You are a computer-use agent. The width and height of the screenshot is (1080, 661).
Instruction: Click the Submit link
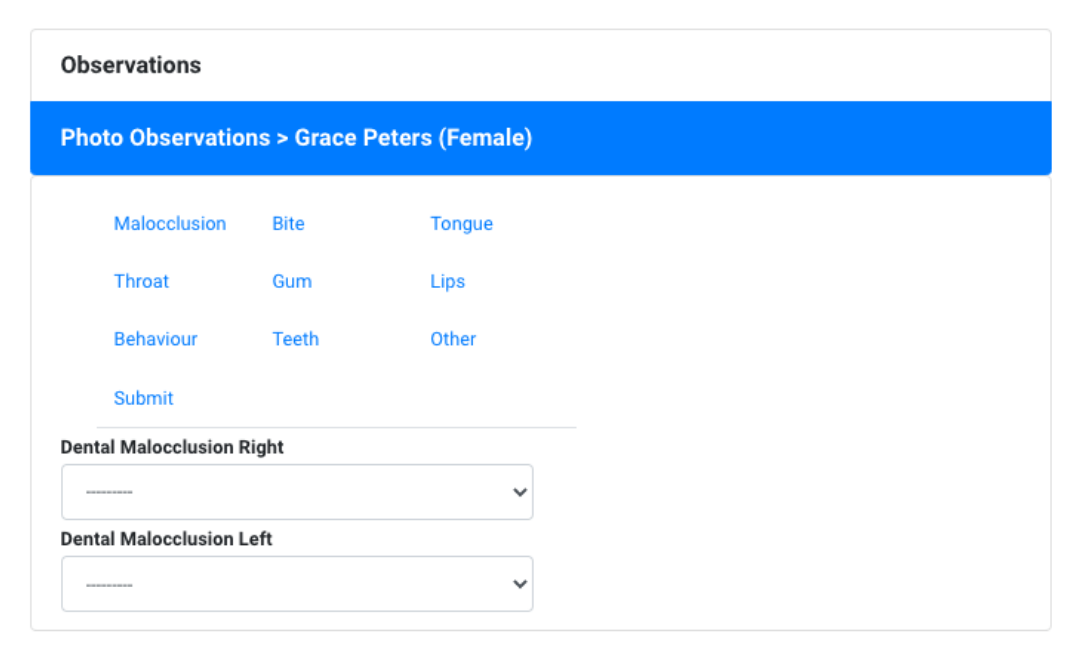pyautogui.click(x=143, y=398)
